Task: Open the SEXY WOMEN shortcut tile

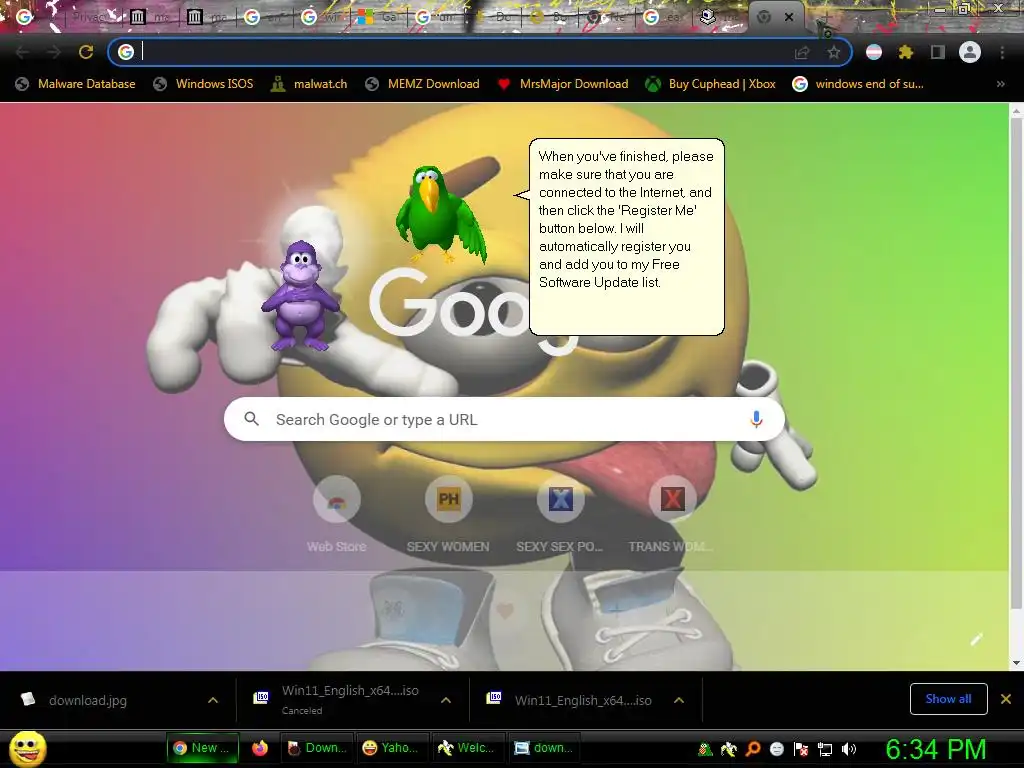Action: (x=448, y=516)
